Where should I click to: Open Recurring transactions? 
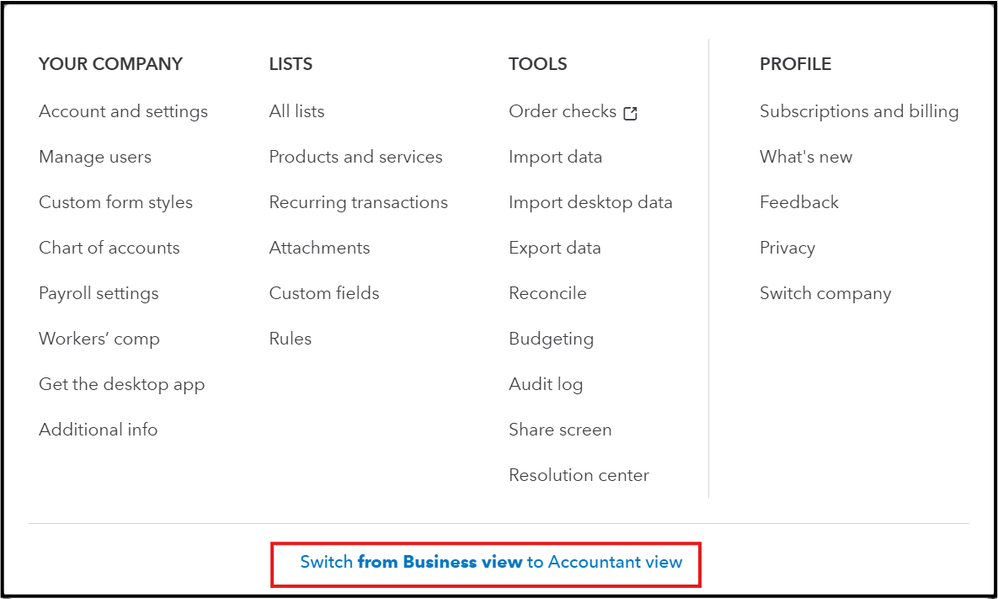(x=358, y=202)
